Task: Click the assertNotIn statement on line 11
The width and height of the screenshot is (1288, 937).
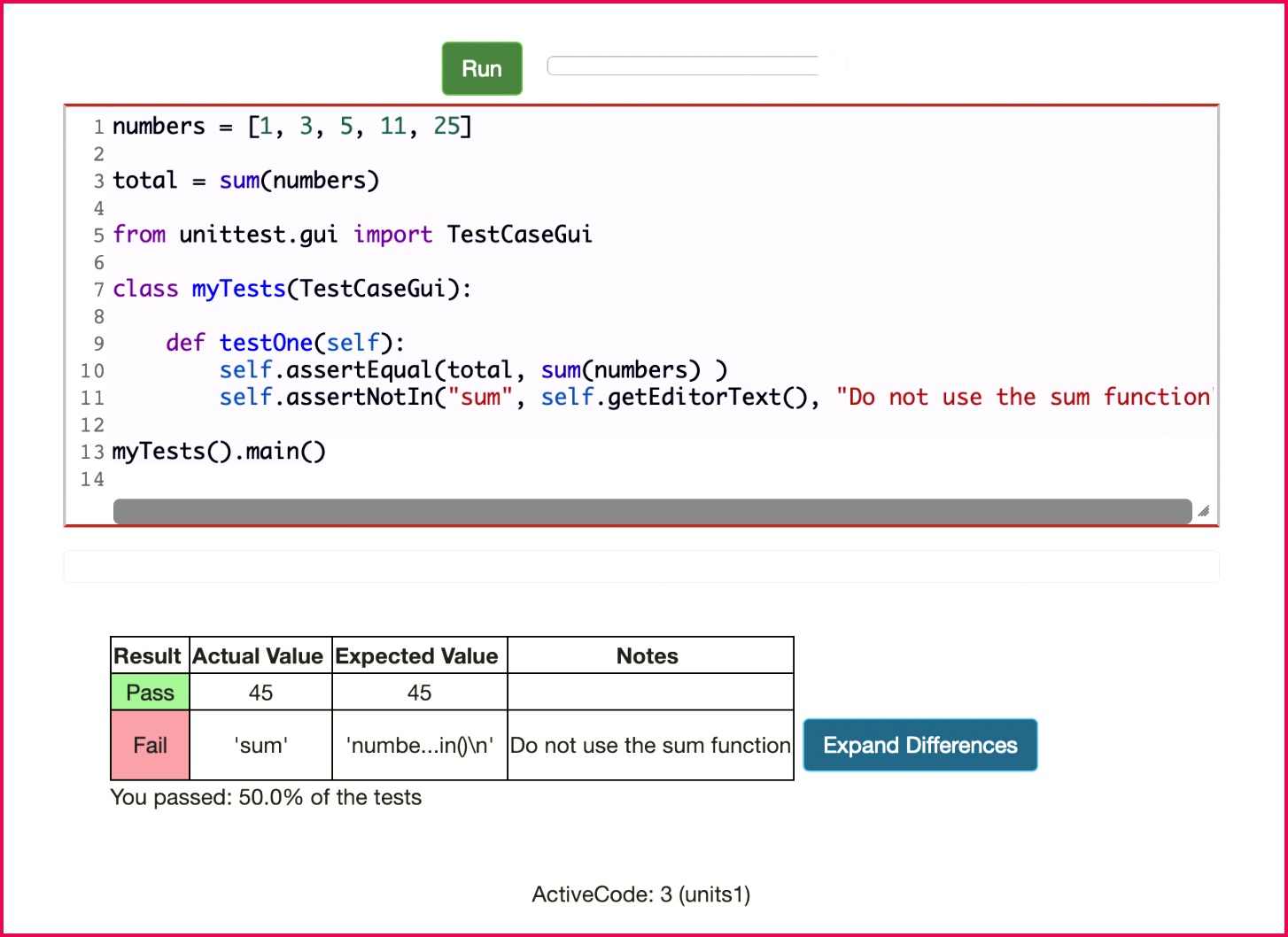Action: pyautogui.click(x=716, y=397)
